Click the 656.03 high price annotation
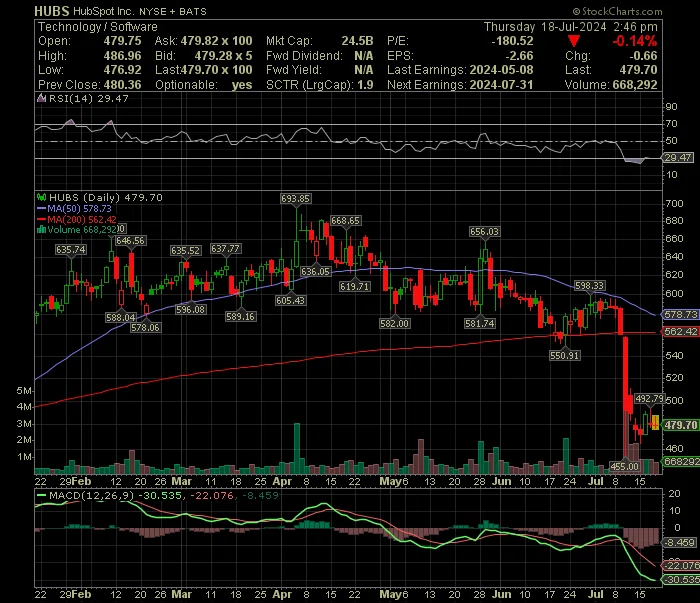This screenshot has height=603, width=700. click(x=484, y=232)
